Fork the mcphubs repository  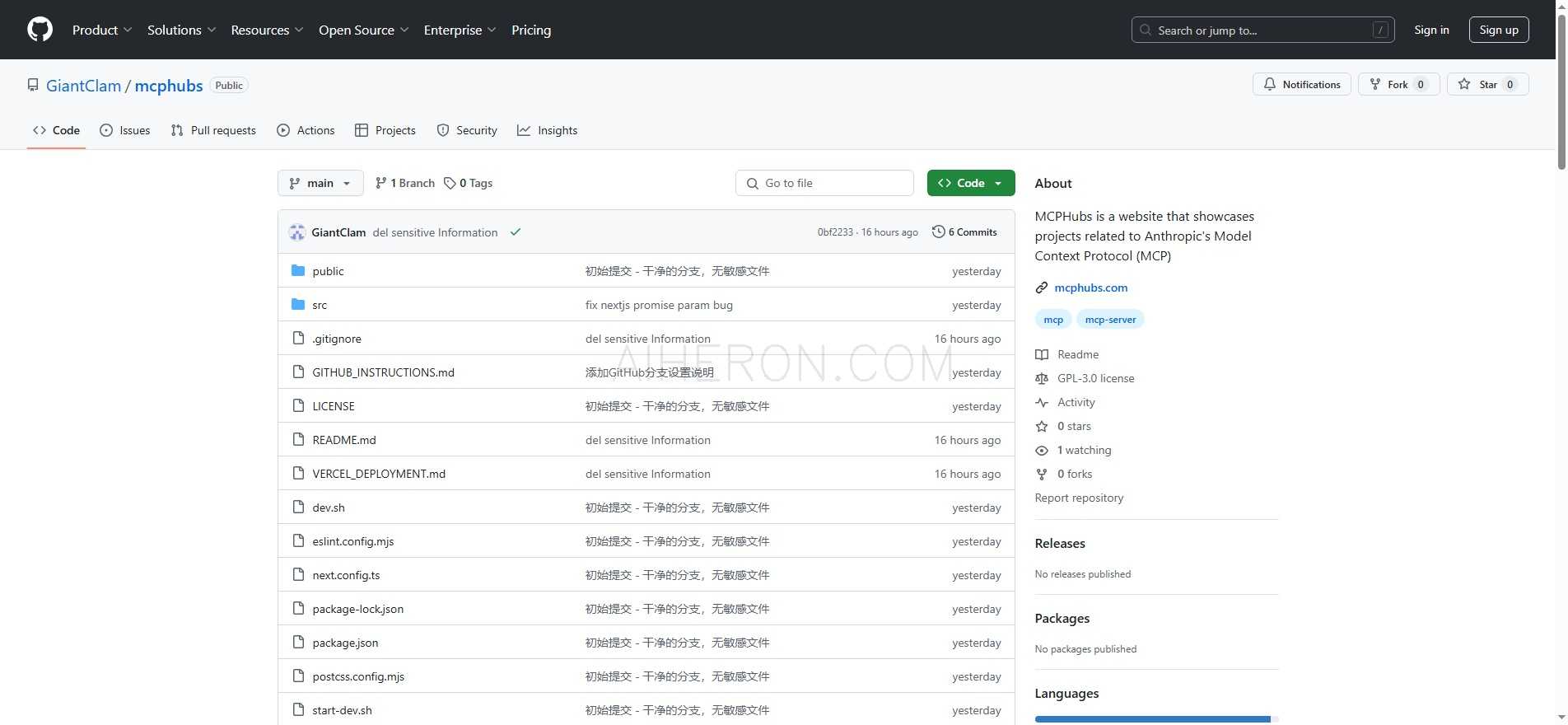coord(1398,84)
